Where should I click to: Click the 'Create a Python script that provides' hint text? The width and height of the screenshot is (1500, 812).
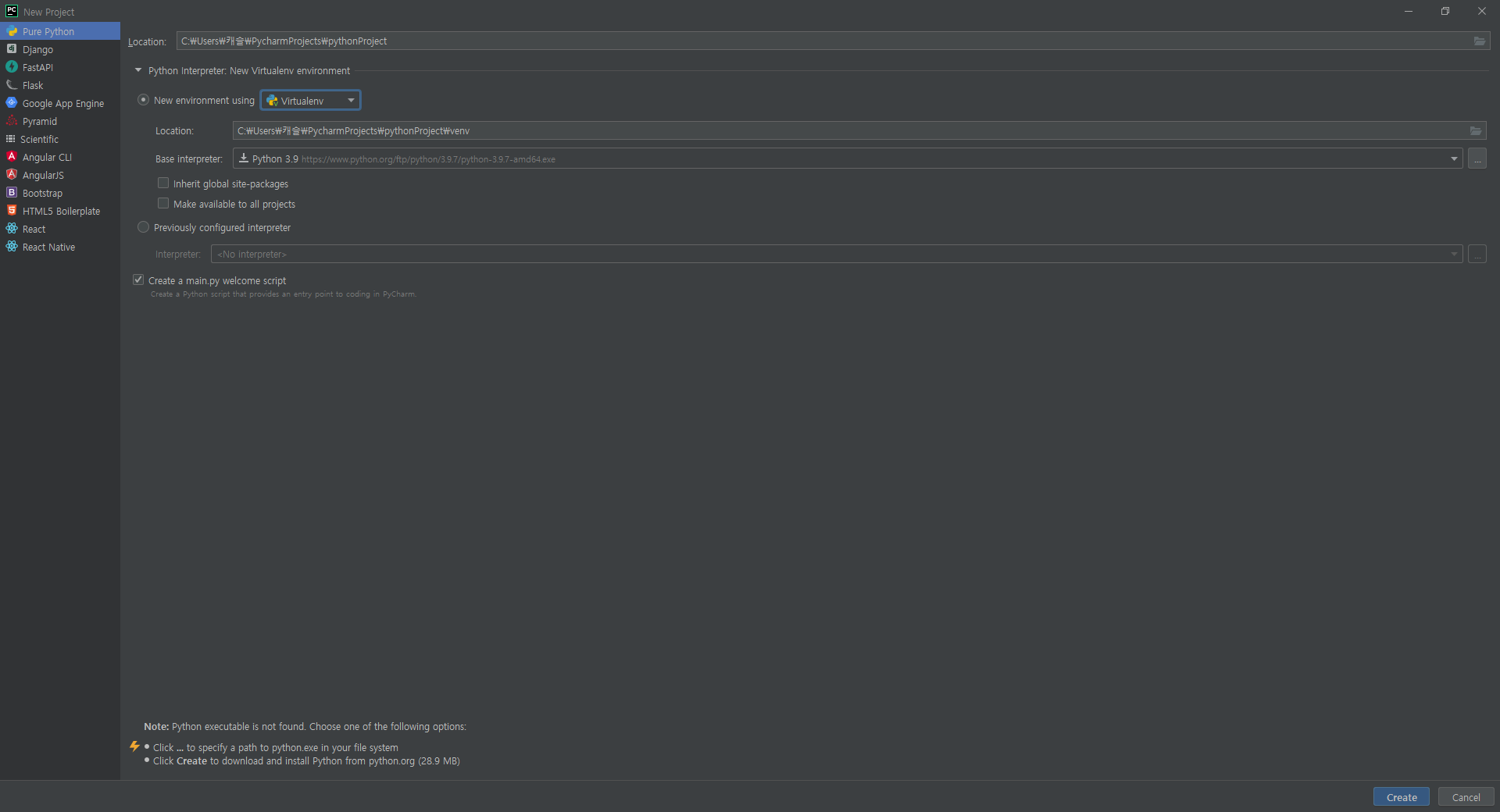click(x=284, y=294)
